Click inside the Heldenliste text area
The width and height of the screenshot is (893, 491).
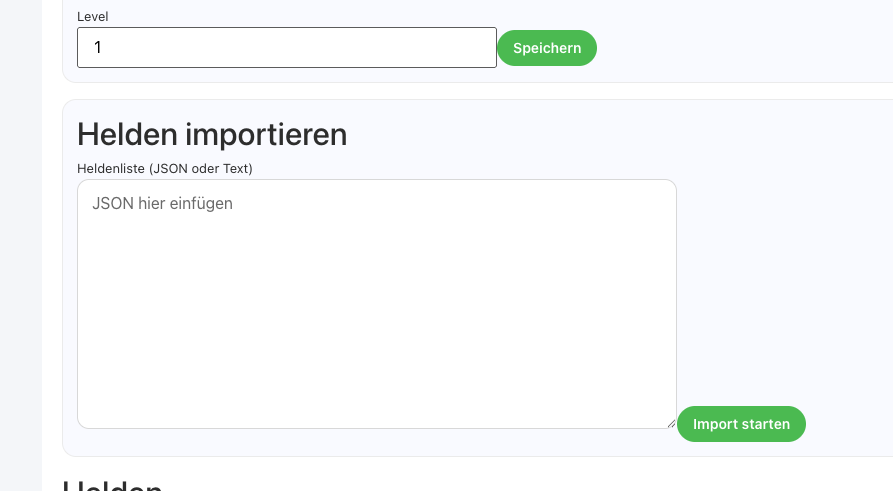click(x=376, y=304)
